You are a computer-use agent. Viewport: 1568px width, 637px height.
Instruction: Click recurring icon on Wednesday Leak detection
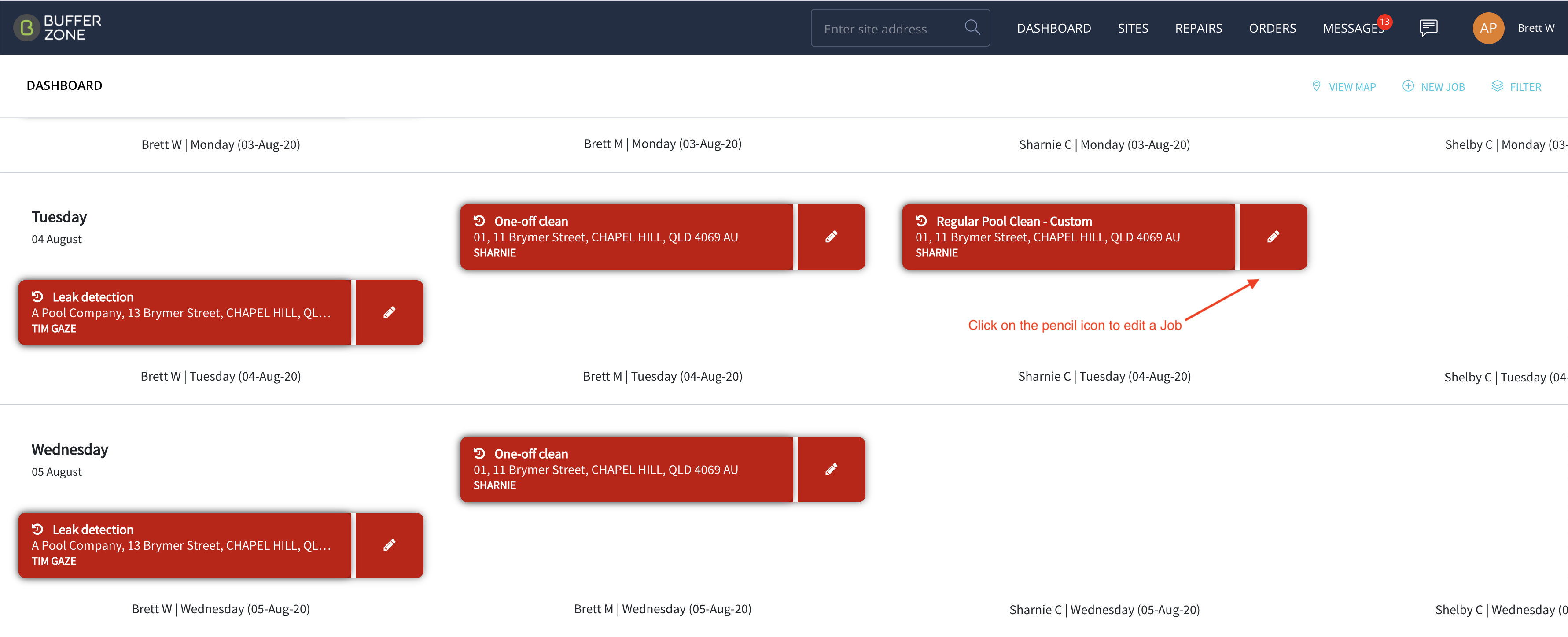coord(37,529)
